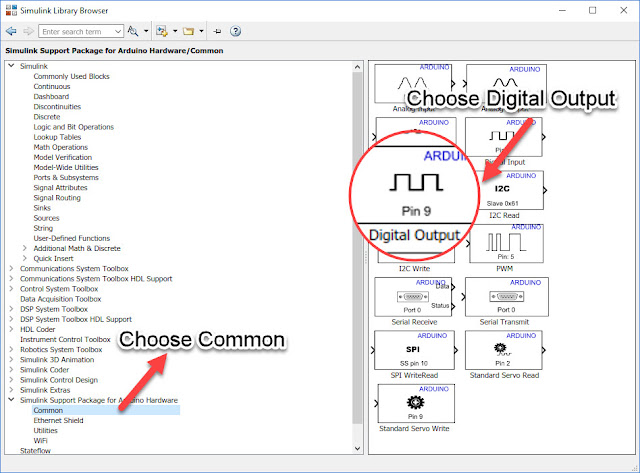Select Discontinuities in the tree
The image size is (640, 473).
pos(57,107)
